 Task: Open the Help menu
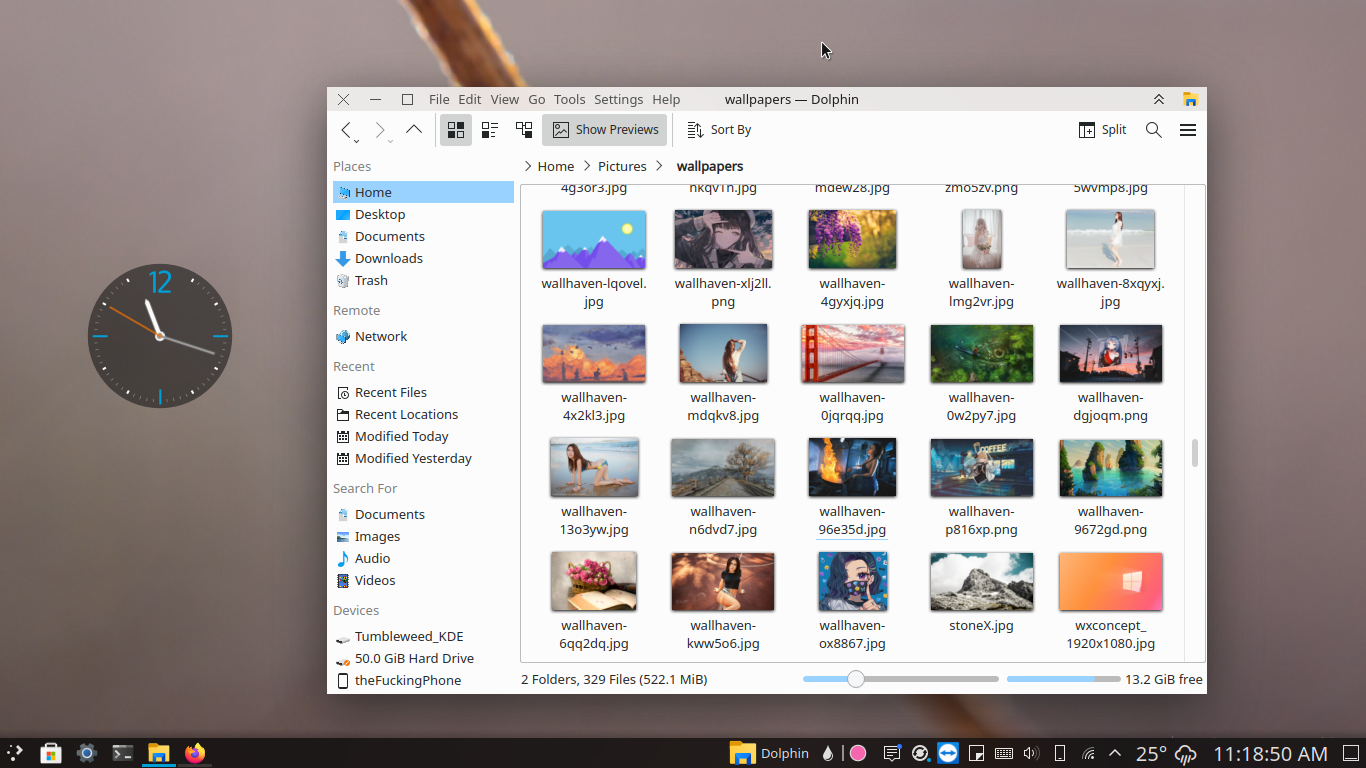coord(666,99)
